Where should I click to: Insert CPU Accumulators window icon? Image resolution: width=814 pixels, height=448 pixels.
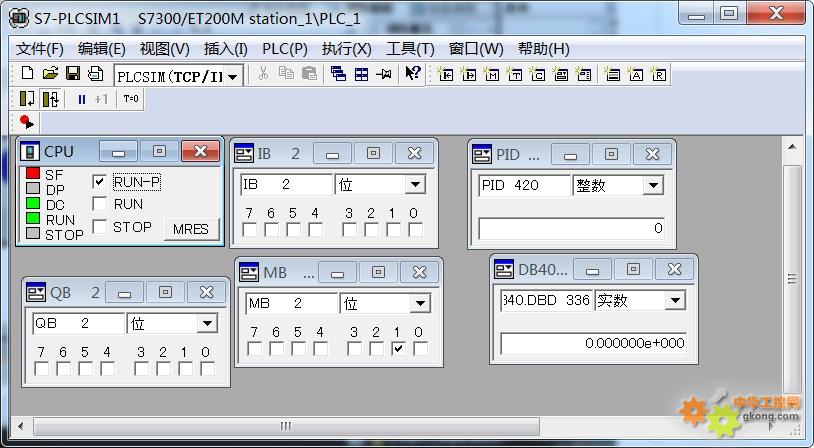click(x=635, y=74)
